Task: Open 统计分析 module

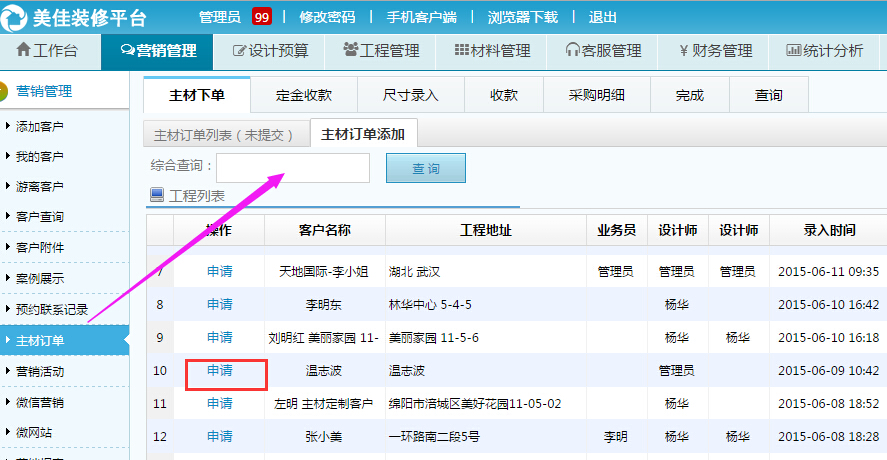Action: click(x=825, y=51)
